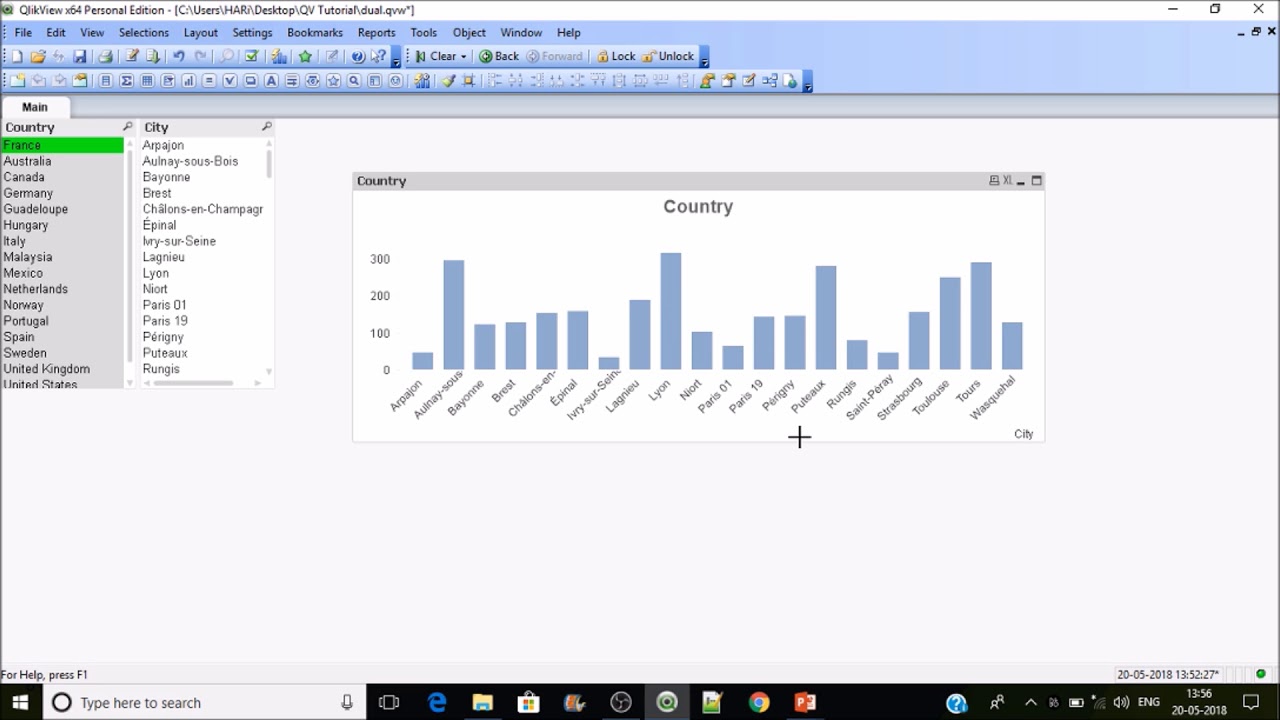Go Back one selection step

click(x=499, y=56)
